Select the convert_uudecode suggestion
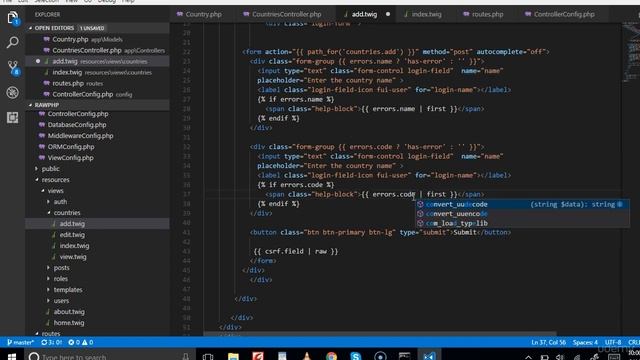 522,204
